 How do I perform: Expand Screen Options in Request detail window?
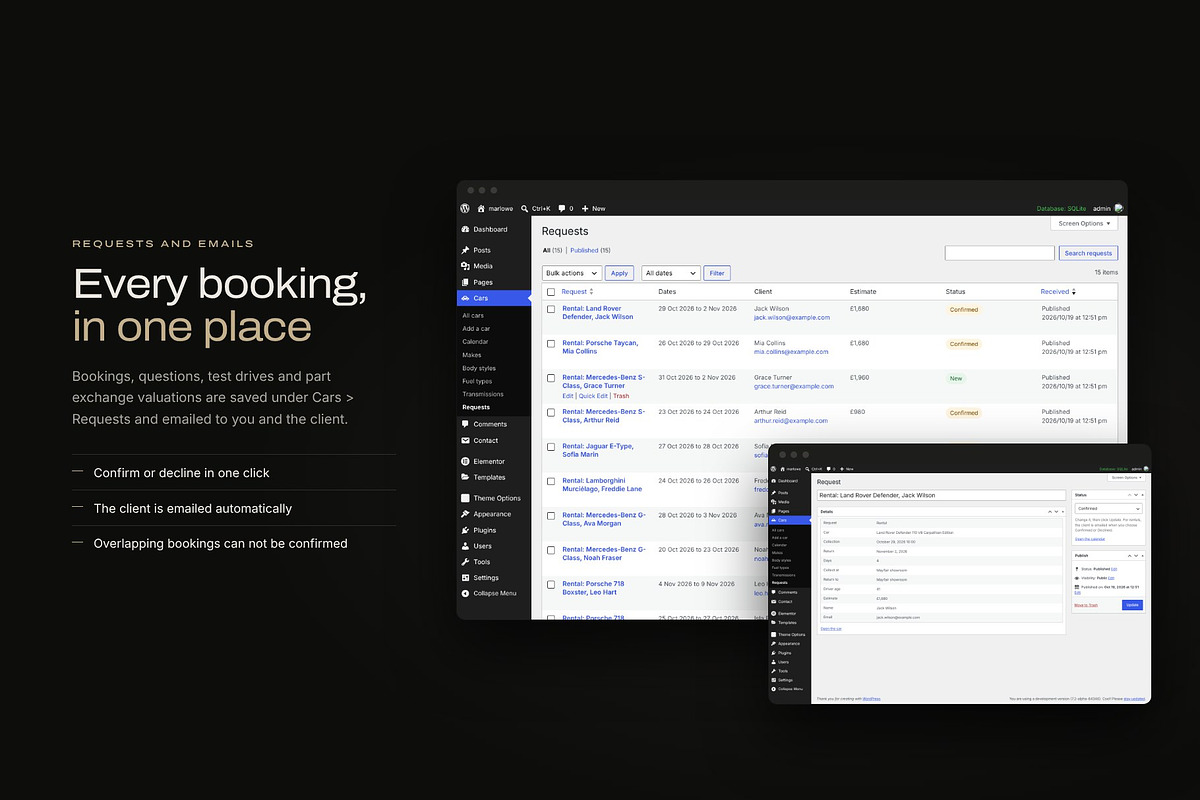click(x=1127, y=478)
